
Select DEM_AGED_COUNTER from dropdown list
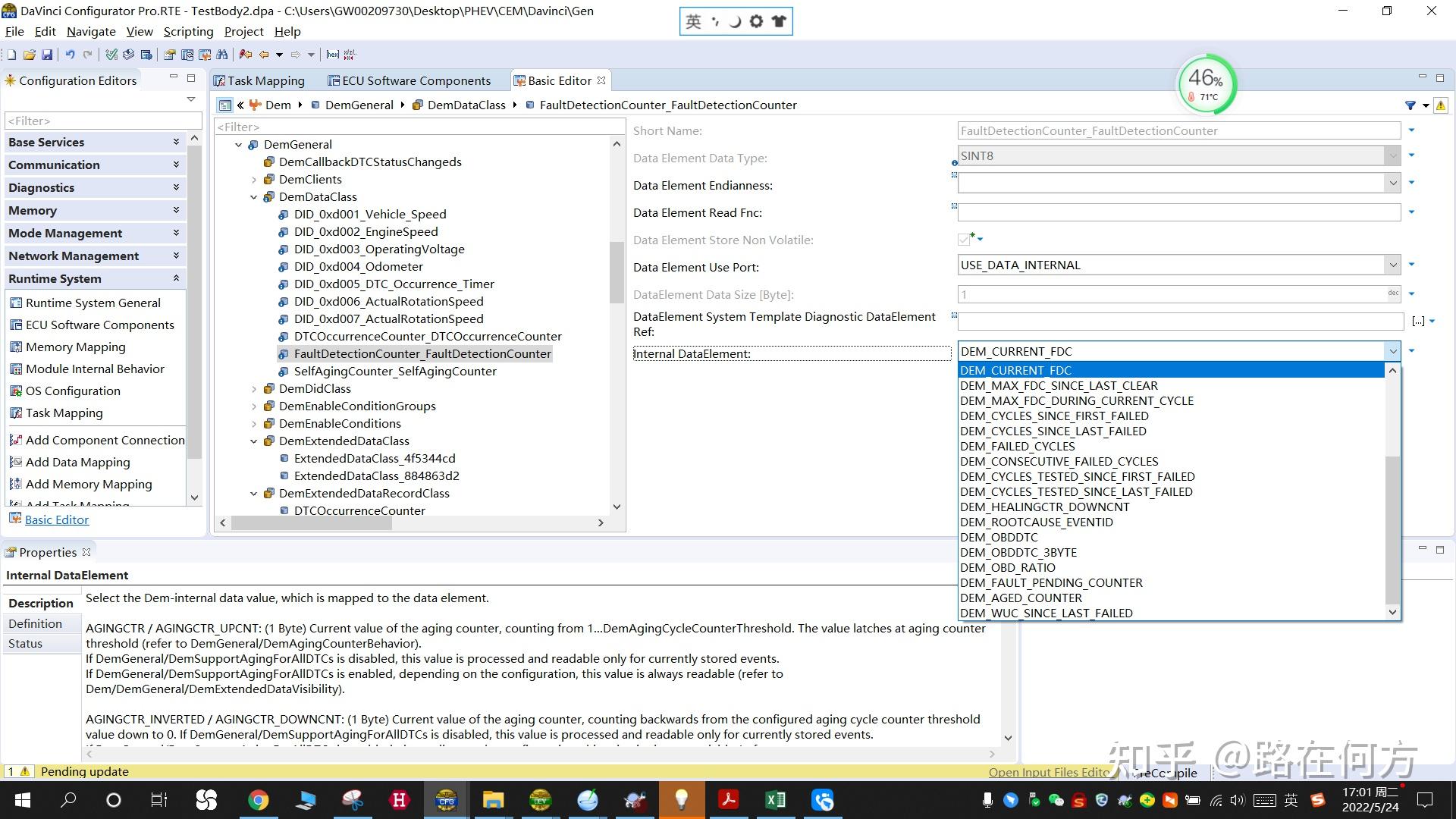pyautogui.click(x=1021, y=598)
